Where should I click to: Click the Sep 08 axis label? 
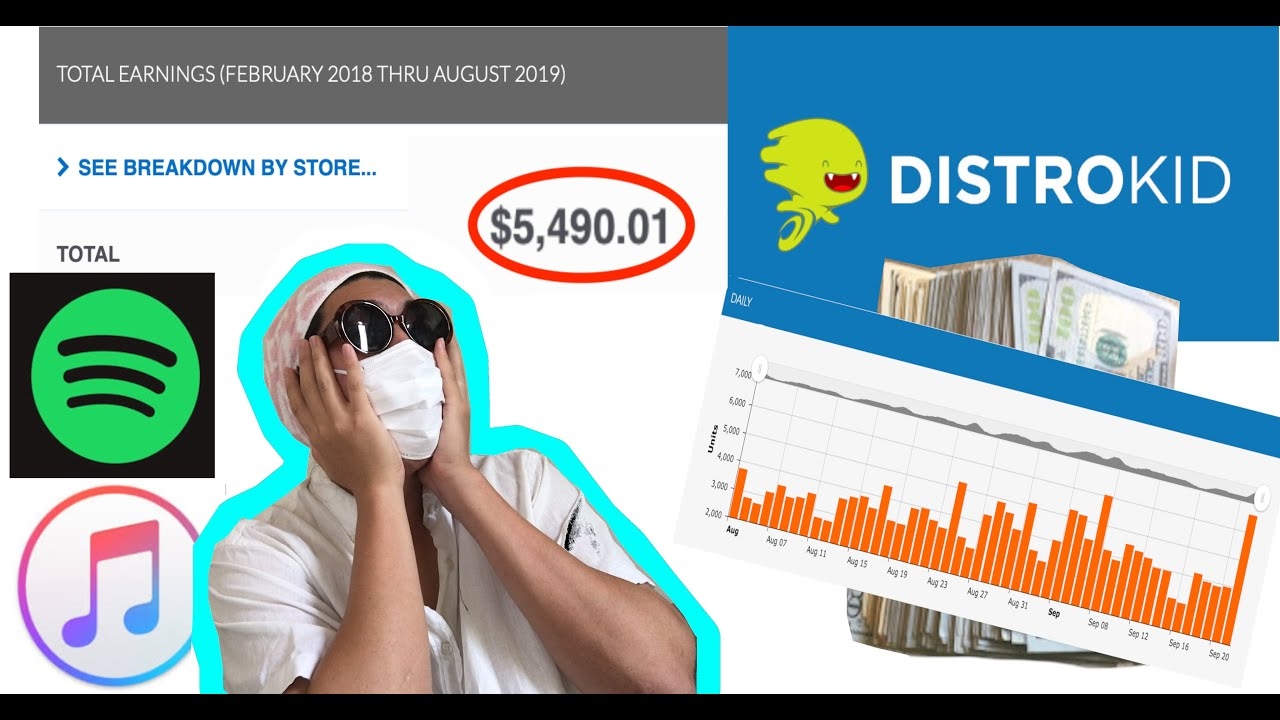pos(1097,624)
